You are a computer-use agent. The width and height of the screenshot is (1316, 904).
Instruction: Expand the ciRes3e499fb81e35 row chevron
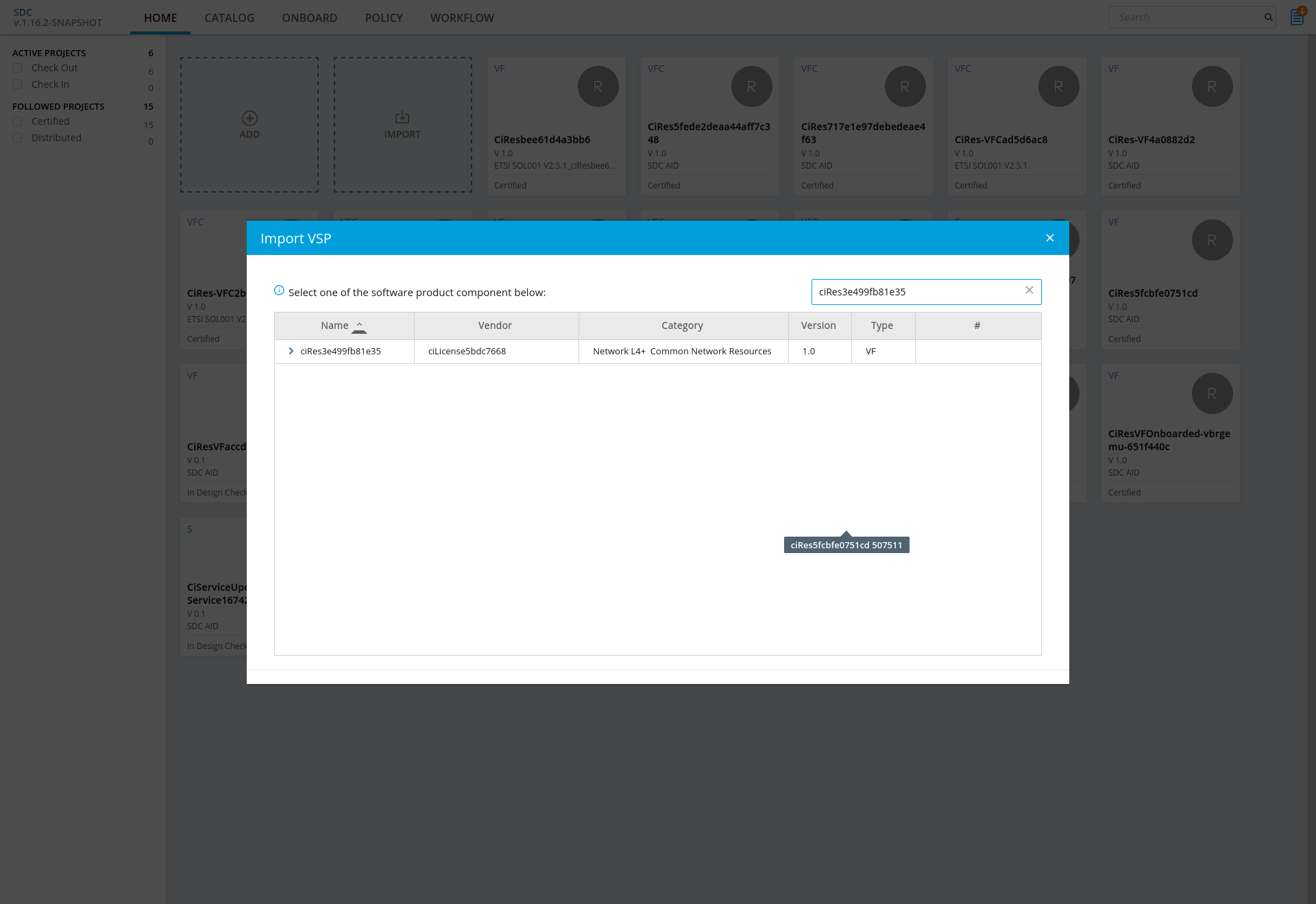(291, 351)
